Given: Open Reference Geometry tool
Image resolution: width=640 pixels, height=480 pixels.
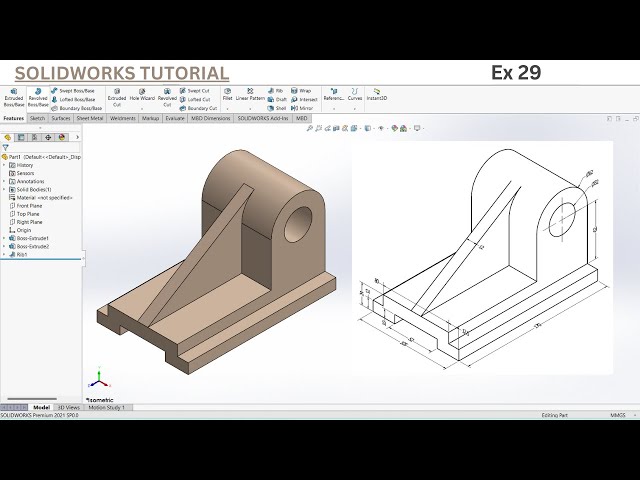Looking at the screenshot, I should (334, 98).
